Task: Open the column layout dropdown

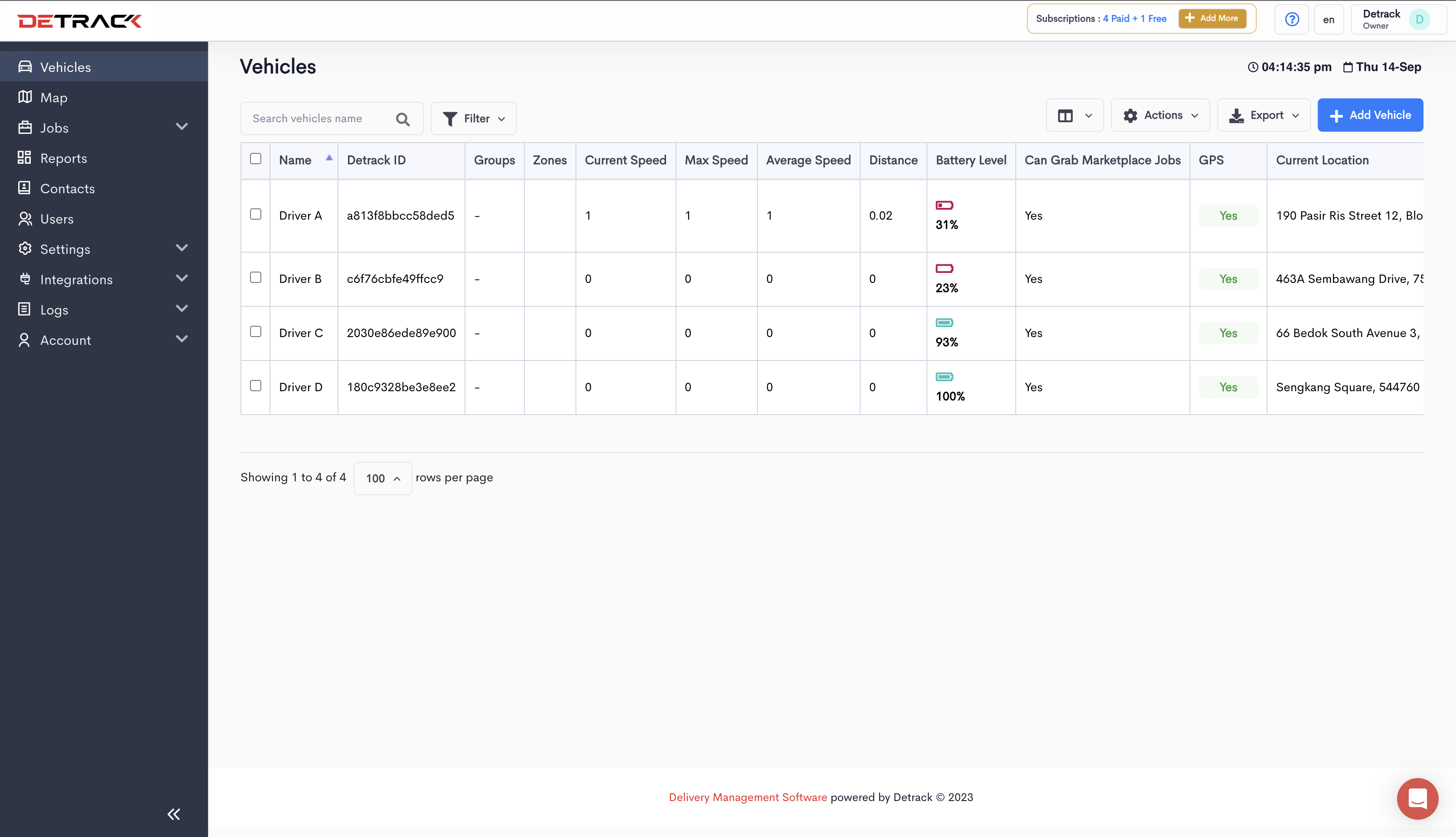Action: (x=1074, y=116)
